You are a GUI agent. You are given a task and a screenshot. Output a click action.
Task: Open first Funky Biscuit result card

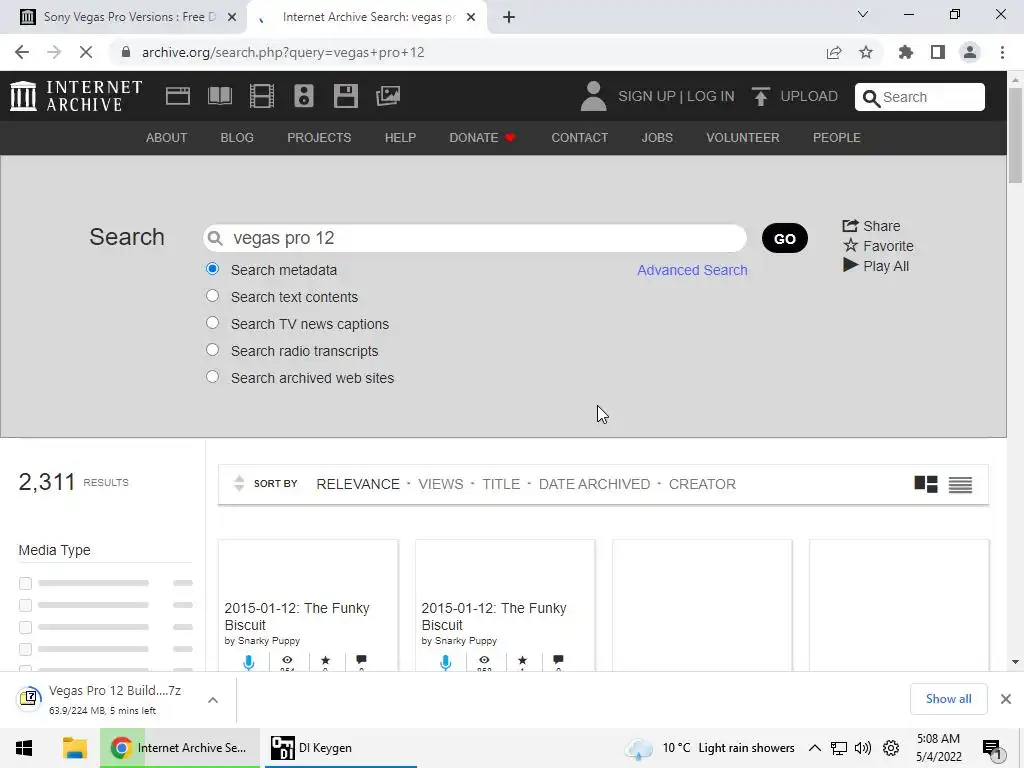click(x=308, y=605)
